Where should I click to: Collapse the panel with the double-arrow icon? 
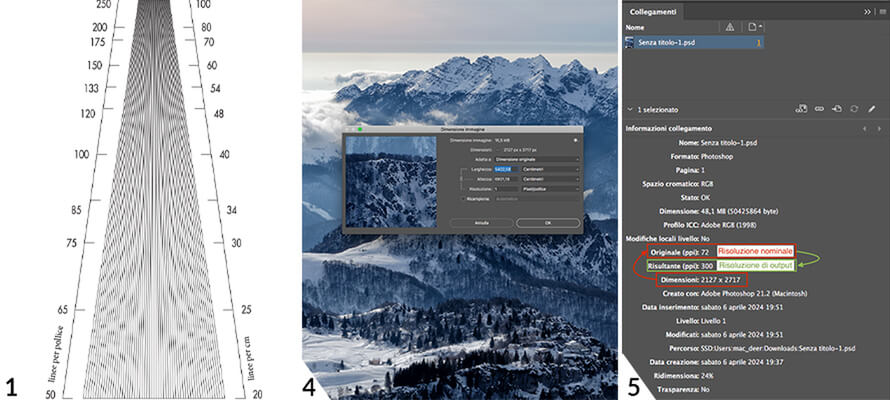coord(866,10)
